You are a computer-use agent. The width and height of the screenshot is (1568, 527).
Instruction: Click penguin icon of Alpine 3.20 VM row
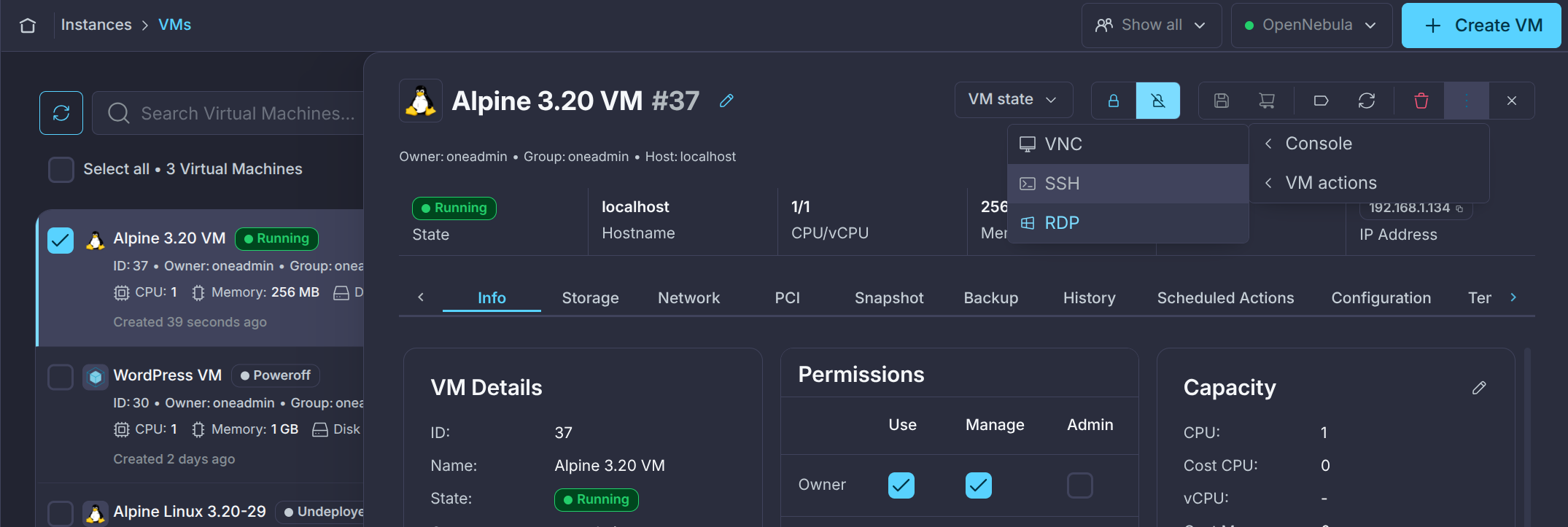pyautogui.click(x=96, y=240)
